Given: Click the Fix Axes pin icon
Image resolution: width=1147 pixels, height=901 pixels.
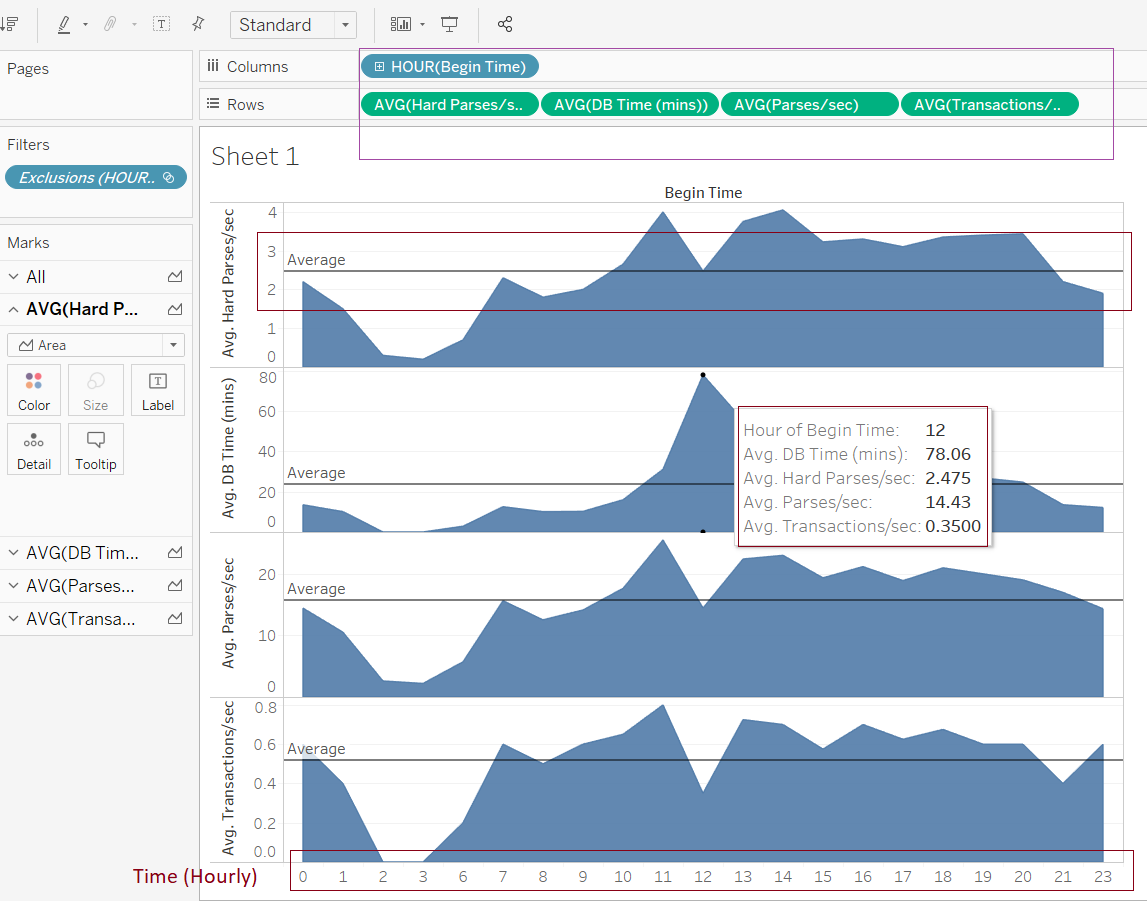Looking at the screenshot, I should (x=198, y=24).
